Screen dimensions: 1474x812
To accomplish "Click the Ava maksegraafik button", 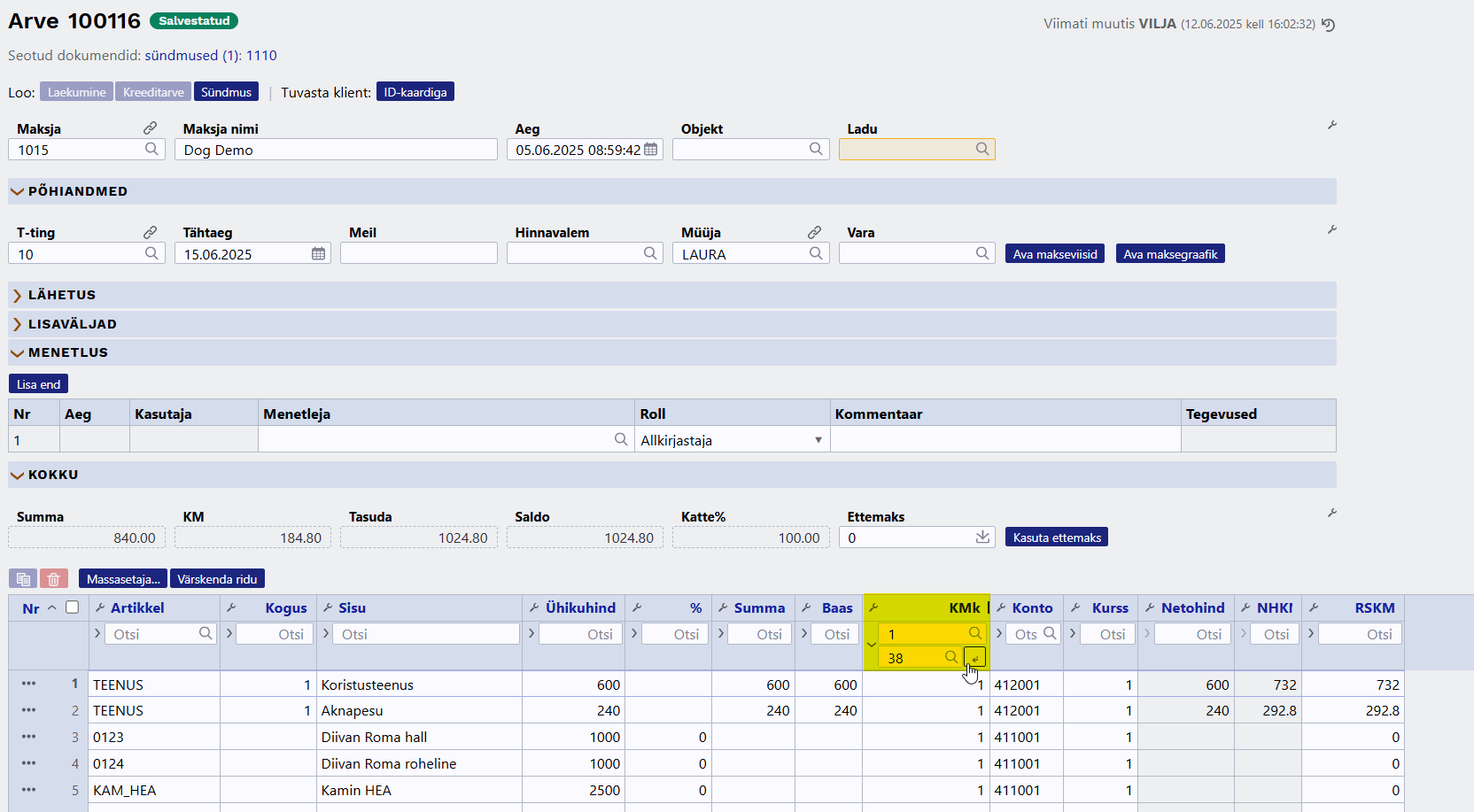I will click(x=1170, y=254).
